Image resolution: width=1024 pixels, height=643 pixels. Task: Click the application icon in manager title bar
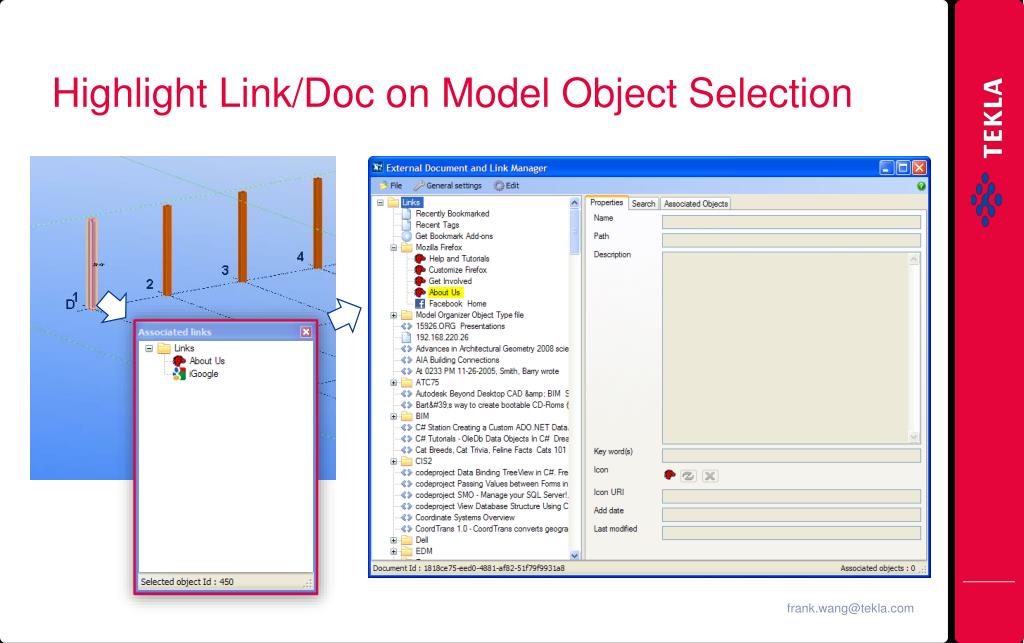(x=378, y=168)
